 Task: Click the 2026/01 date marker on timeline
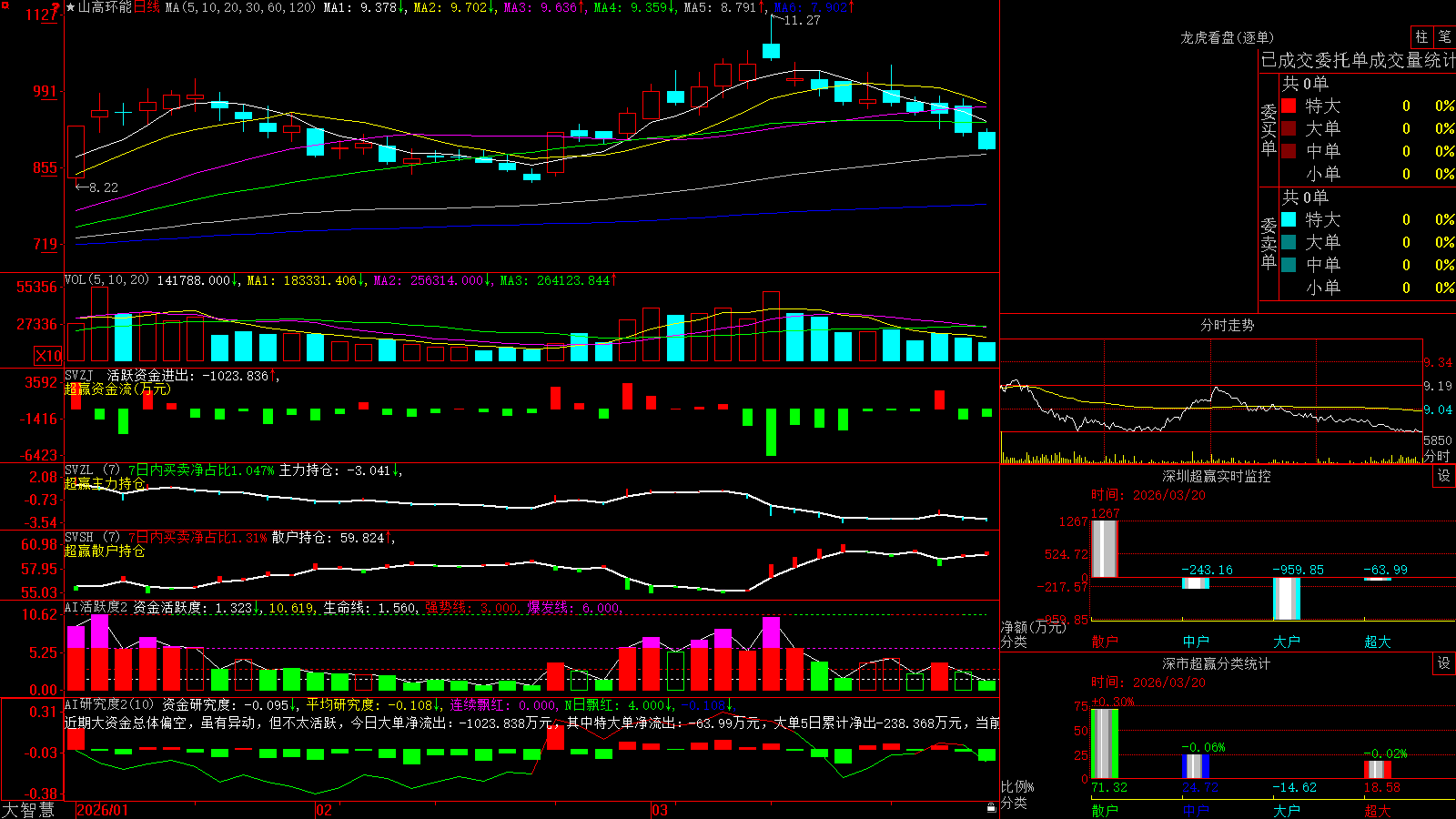pos(102,810)
